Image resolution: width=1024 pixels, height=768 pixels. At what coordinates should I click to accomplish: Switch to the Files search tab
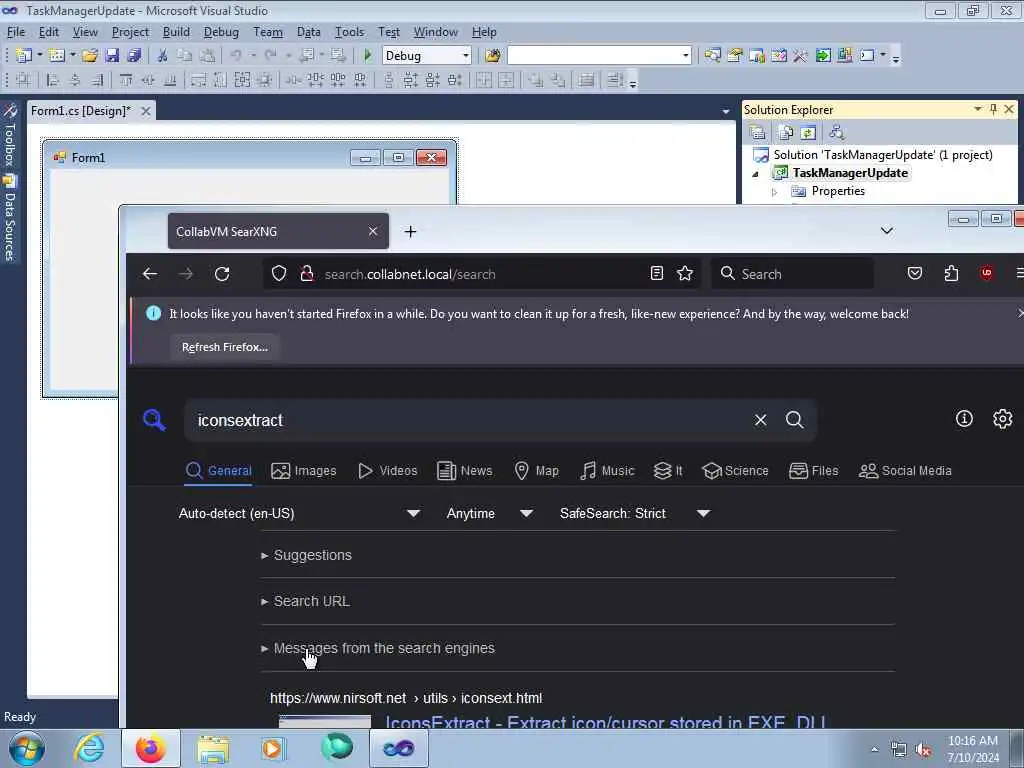814,471
